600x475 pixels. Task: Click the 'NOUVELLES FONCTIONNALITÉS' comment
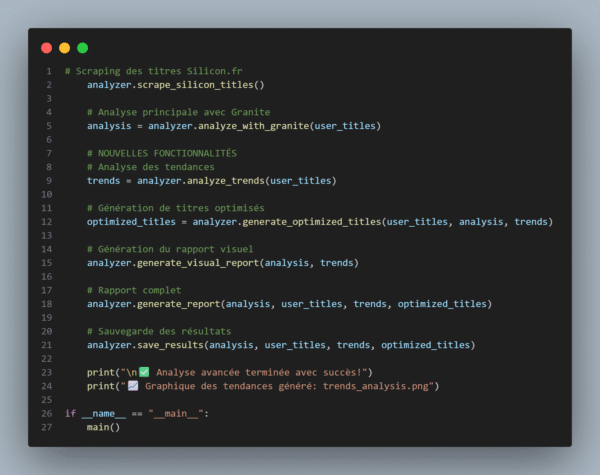167,153
